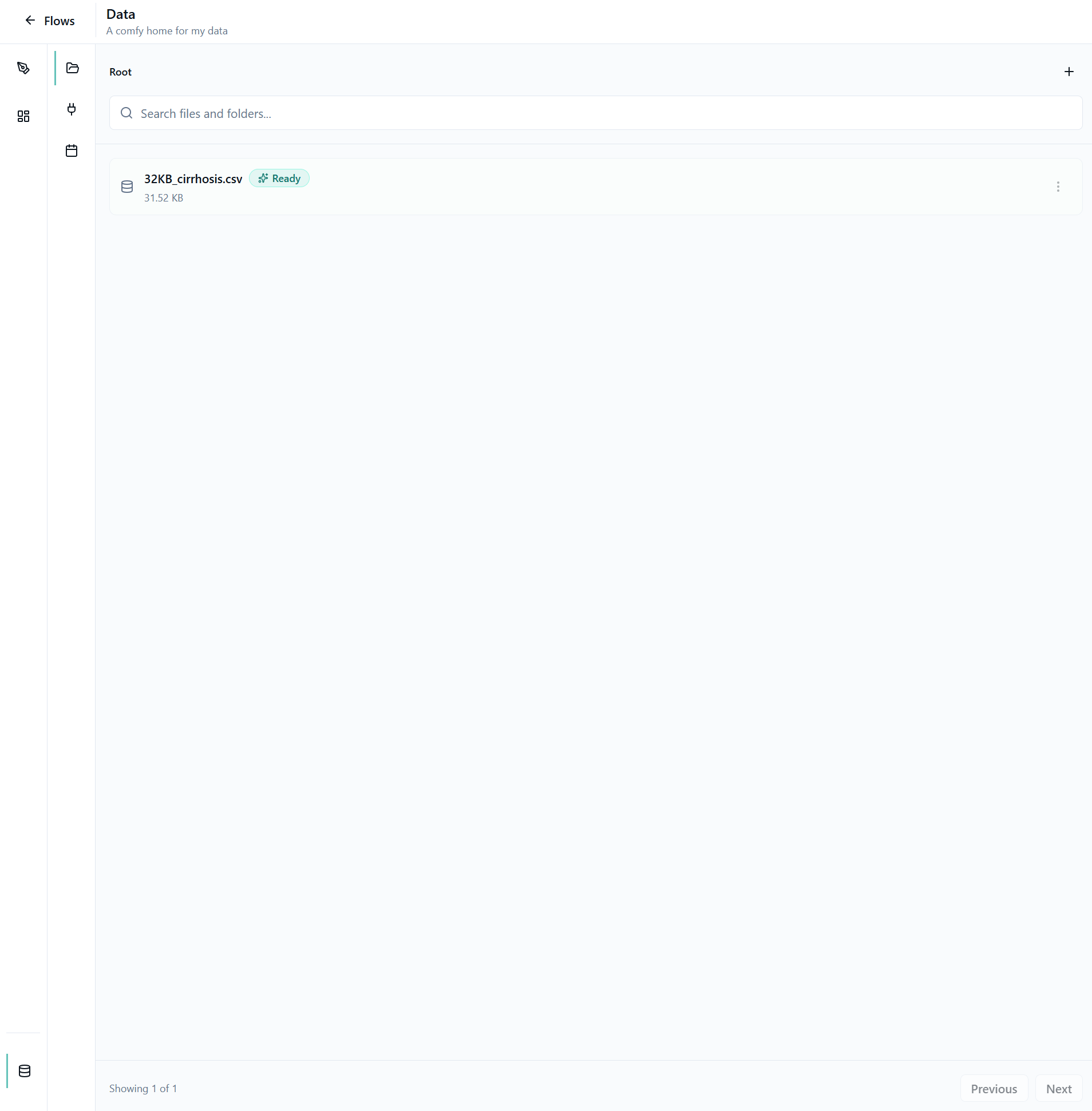The width and height of the screenshot is (1092, 1111).
Task: Open the 32KB_cirrhosis.csv file name
Action: coord(193,179)
